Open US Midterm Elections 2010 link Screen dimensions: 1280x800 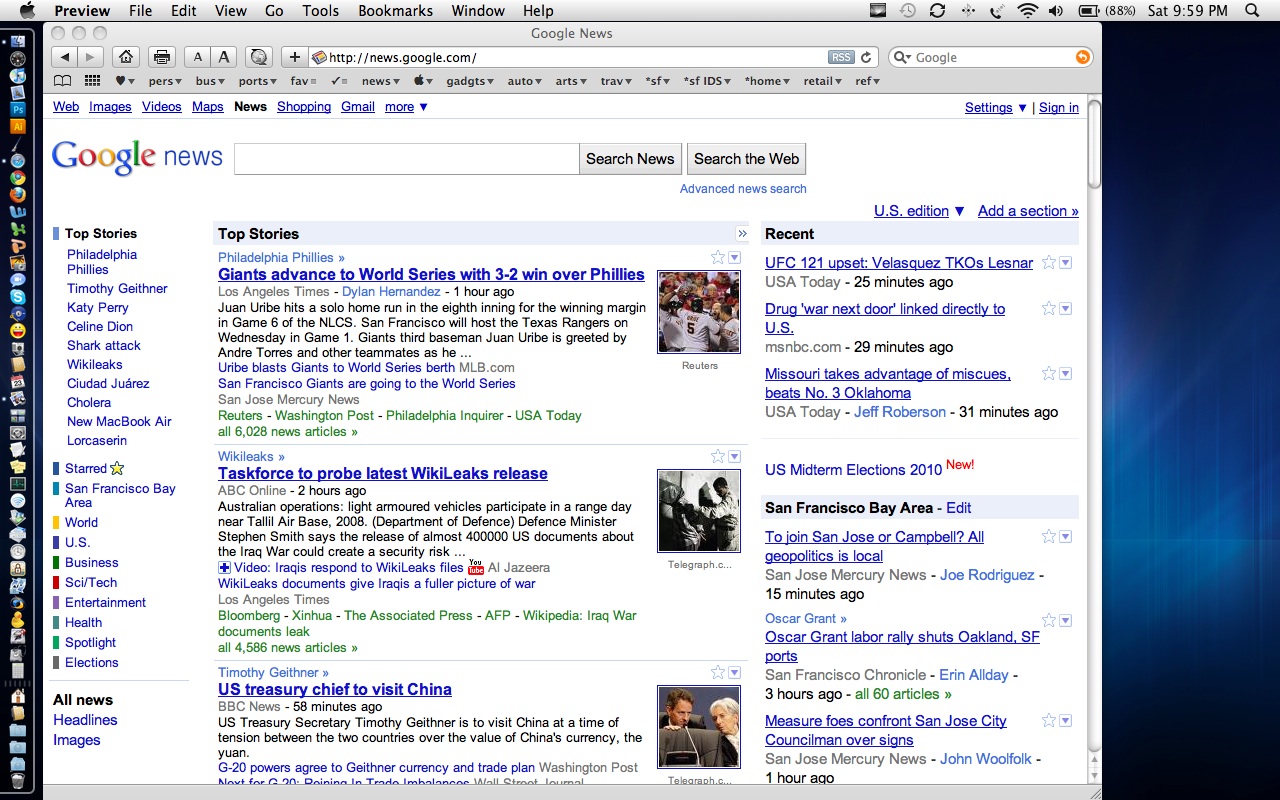[854, 470]
